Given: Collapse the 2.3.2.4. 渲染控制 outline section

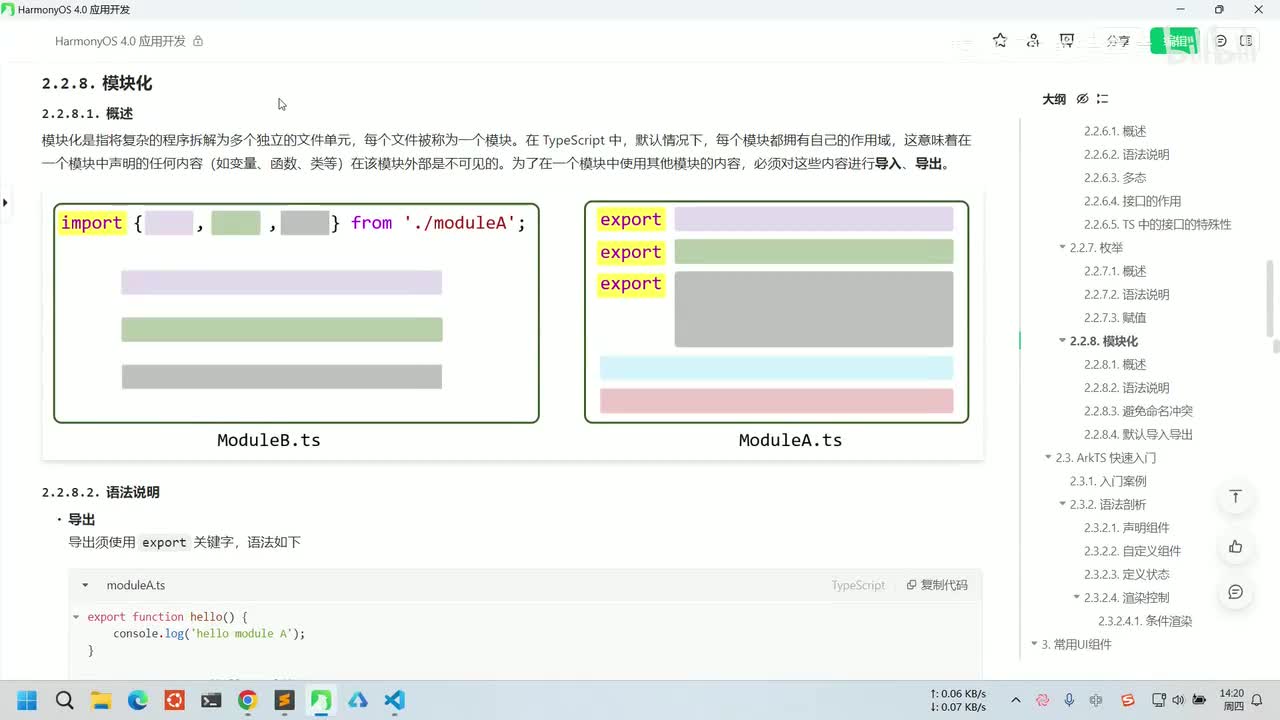Looking at the screenshot, I should tap(1076, 597).
